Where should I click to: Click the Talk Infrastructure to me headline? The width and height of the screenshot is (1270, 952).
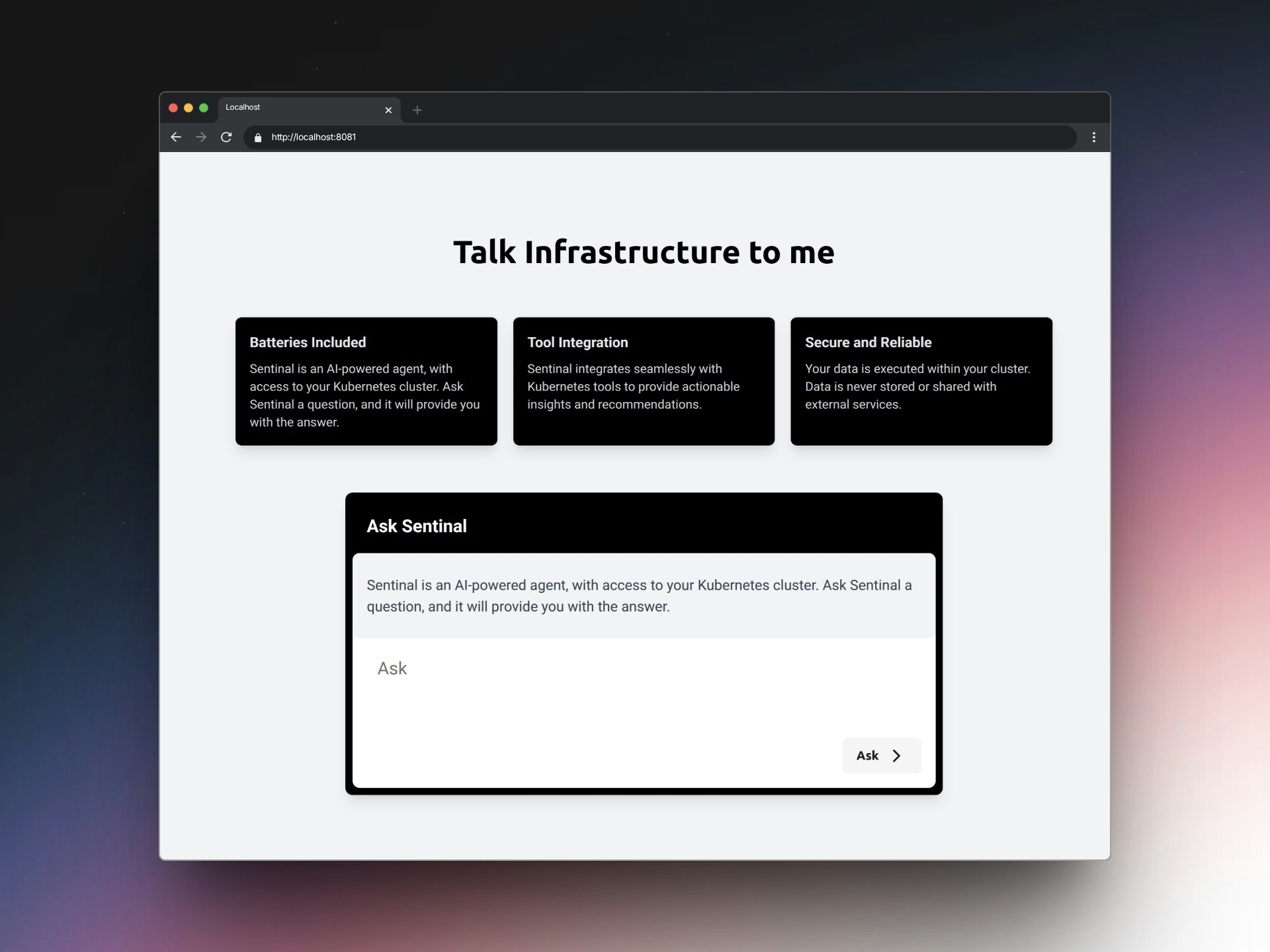tap(644, 253)
